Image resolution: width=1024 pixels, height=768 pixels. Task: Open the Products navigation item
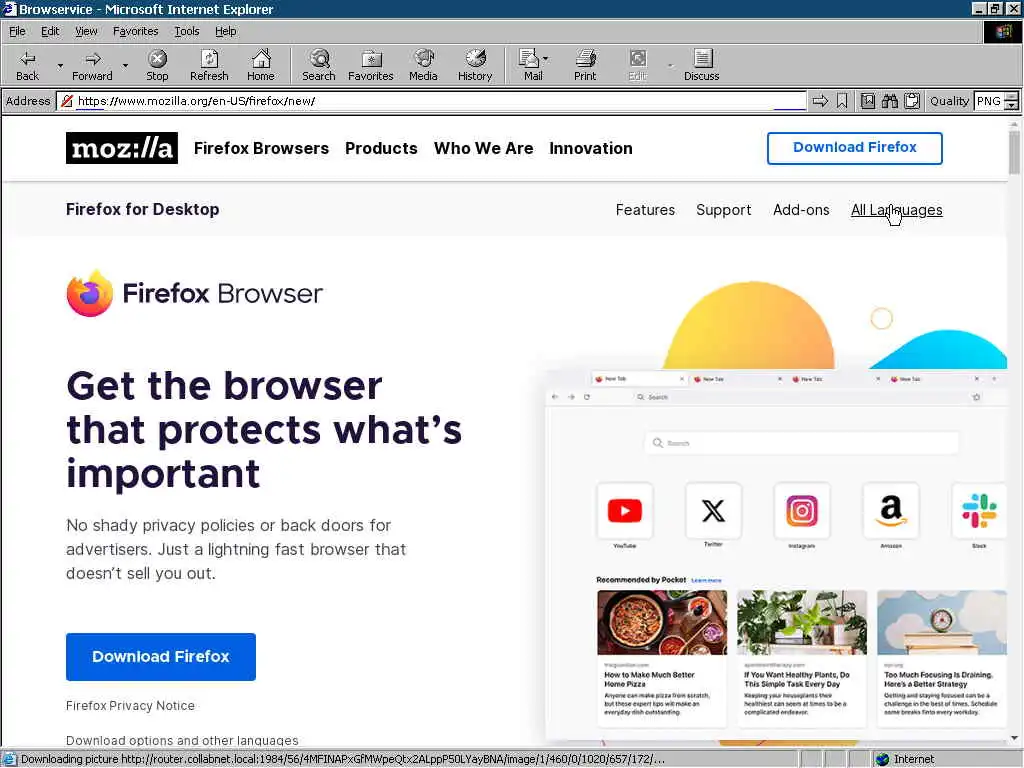pos(381,148)
